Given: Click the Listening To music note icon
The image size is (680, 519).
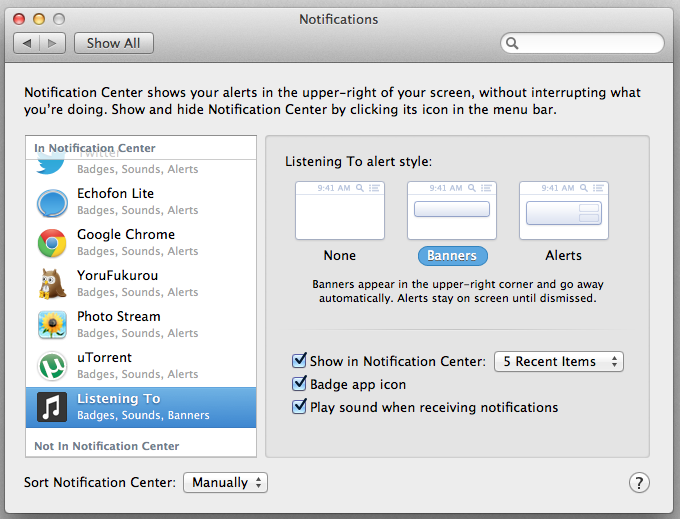Looking at the screenshot, I should tap(52, 407).
